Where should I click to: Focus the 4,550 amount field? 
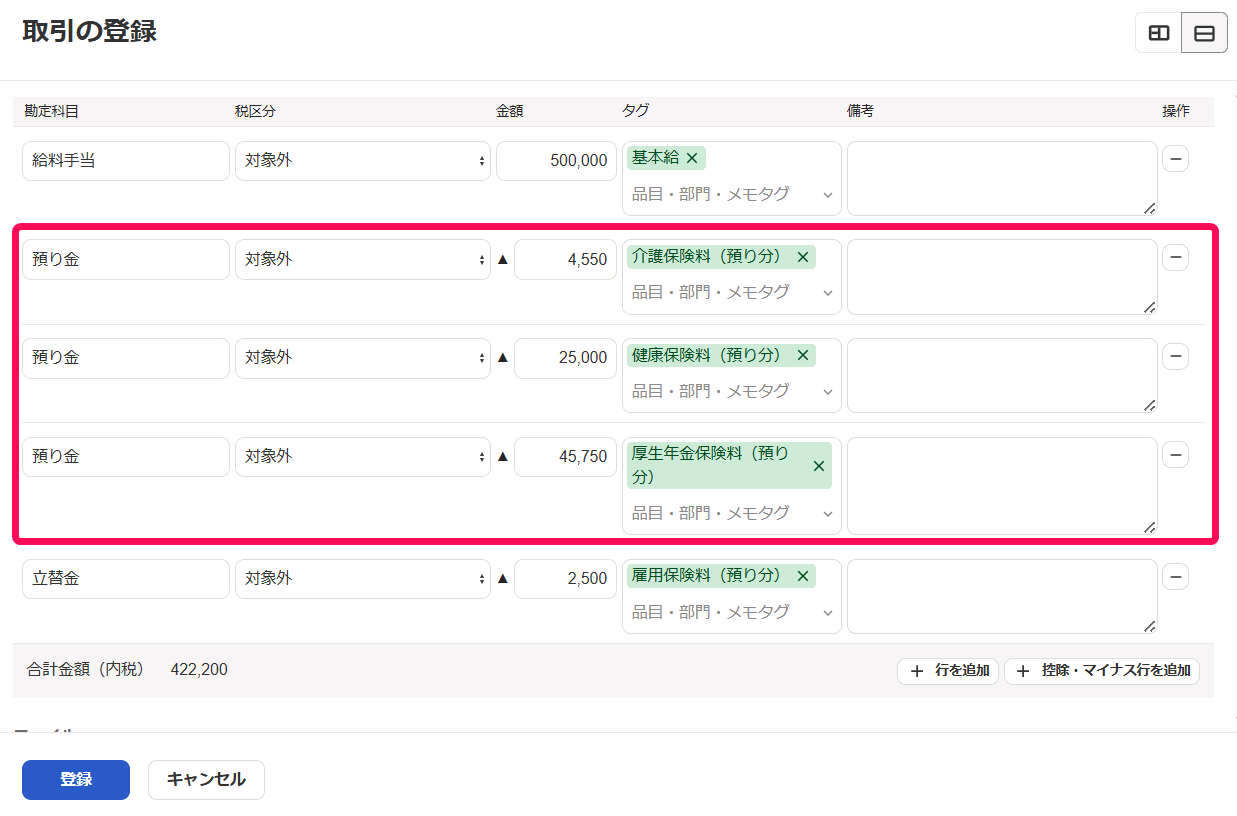coord(565,259)
